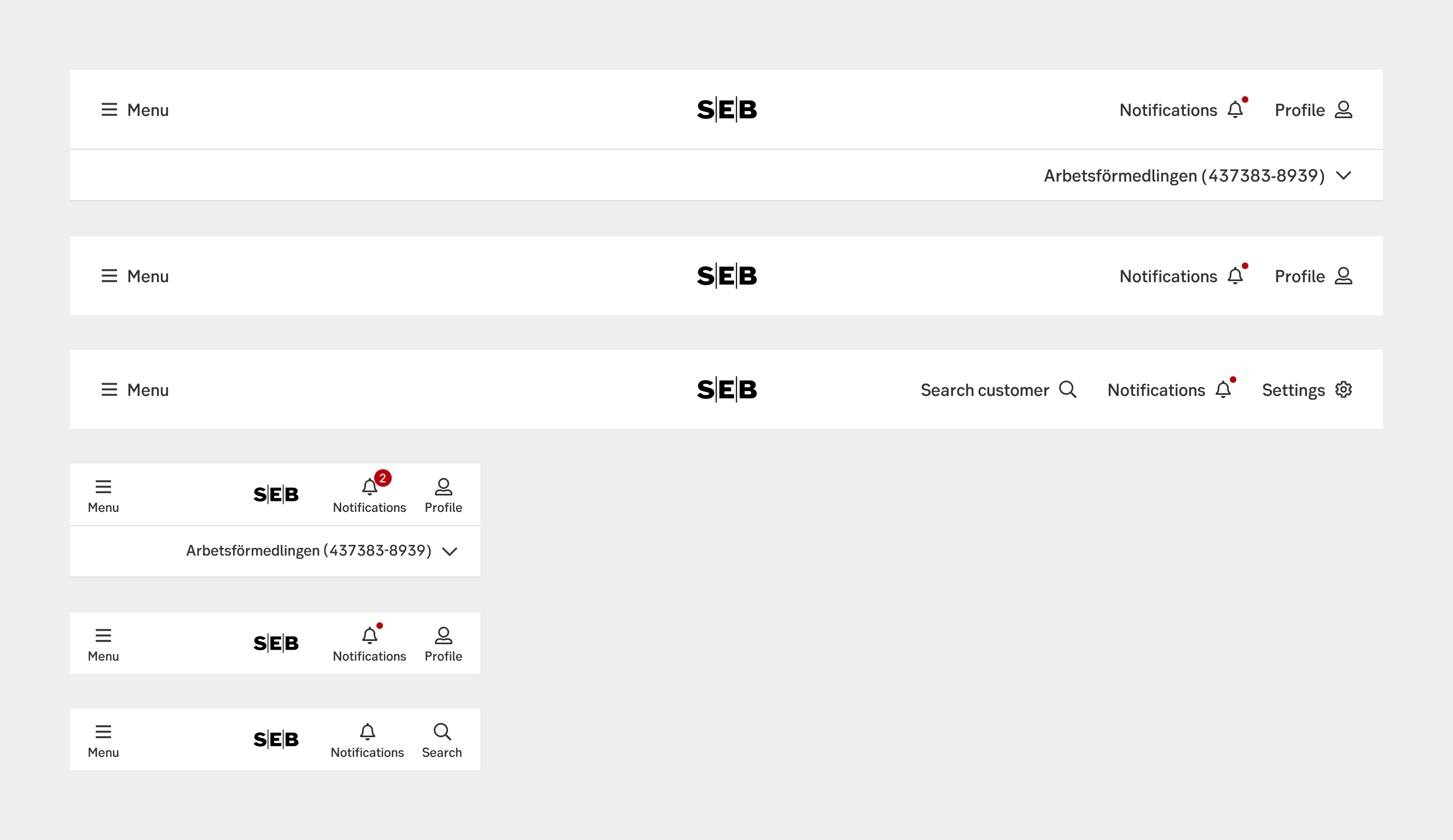The height and width of the screenshot is (840, 1453).
Task: Click the bell icon with badge 2
Action: (370, 487)
